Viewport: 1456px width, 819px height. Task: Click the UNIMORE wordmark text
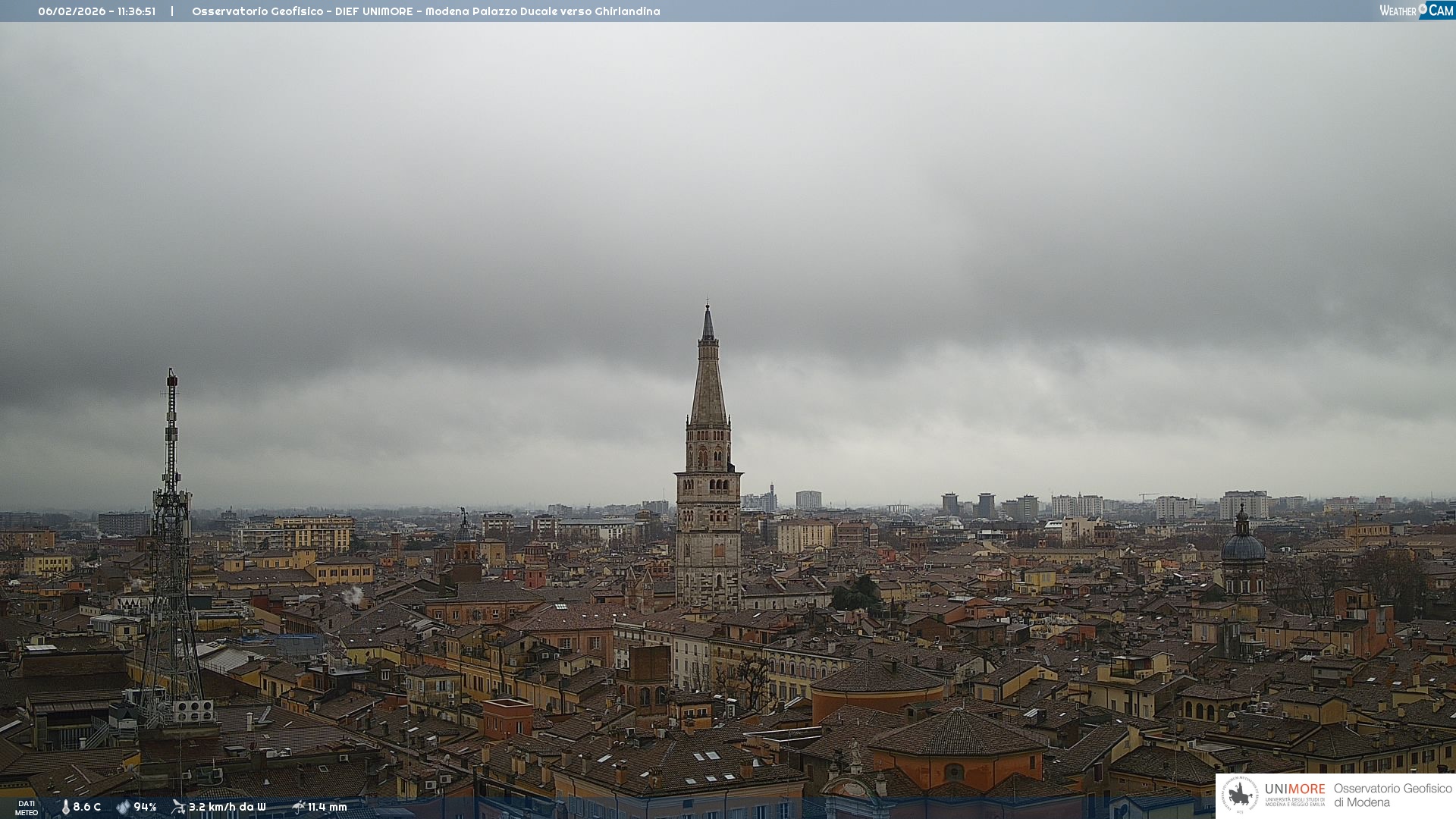(x=1294, y=789)
